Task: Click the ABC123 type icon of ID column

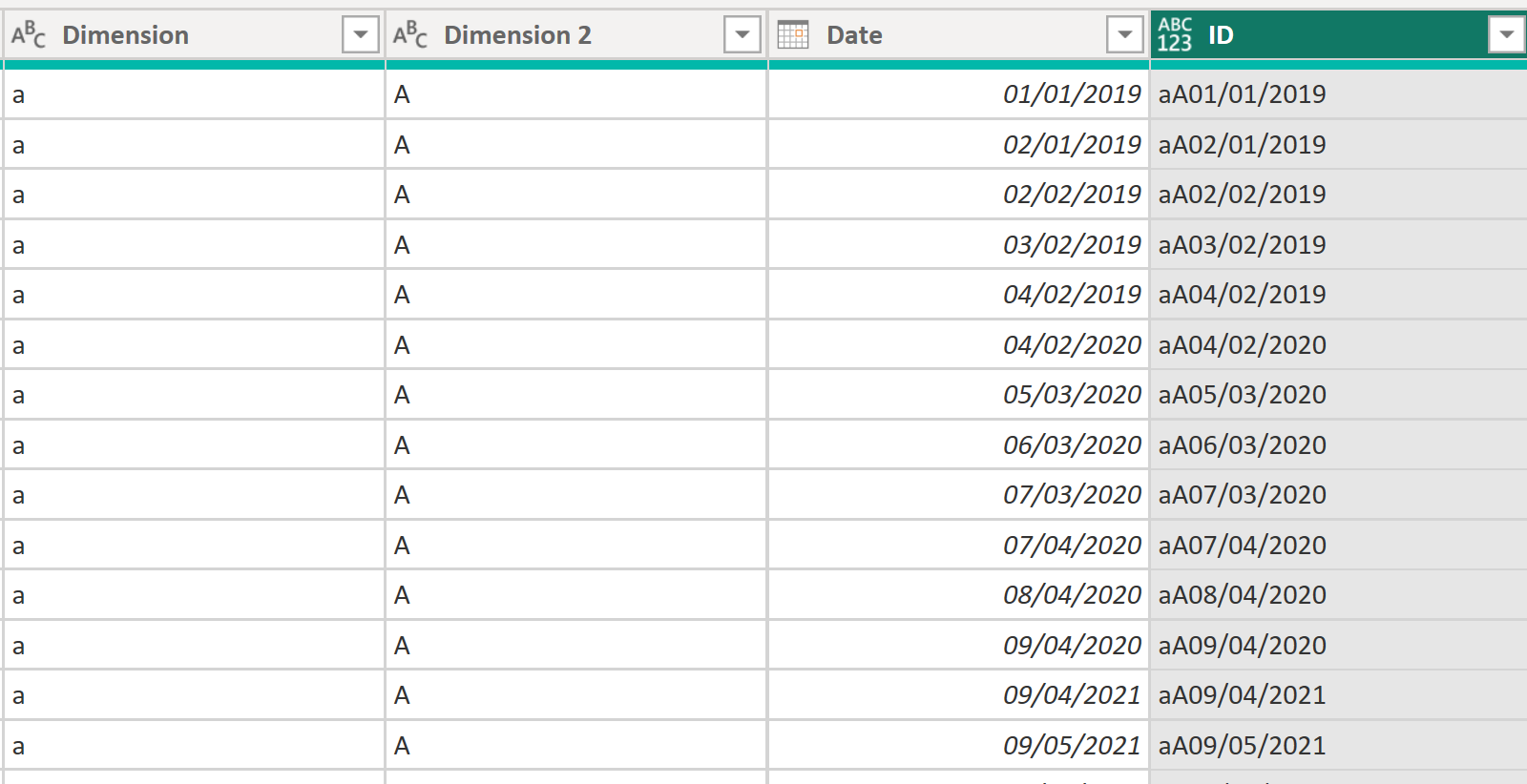Action: [1175, 35]
